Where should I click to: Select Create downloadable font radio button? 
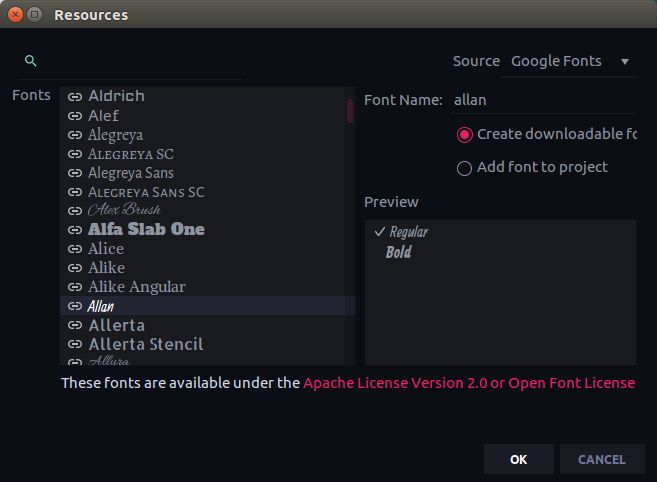(x=464, y=135)
